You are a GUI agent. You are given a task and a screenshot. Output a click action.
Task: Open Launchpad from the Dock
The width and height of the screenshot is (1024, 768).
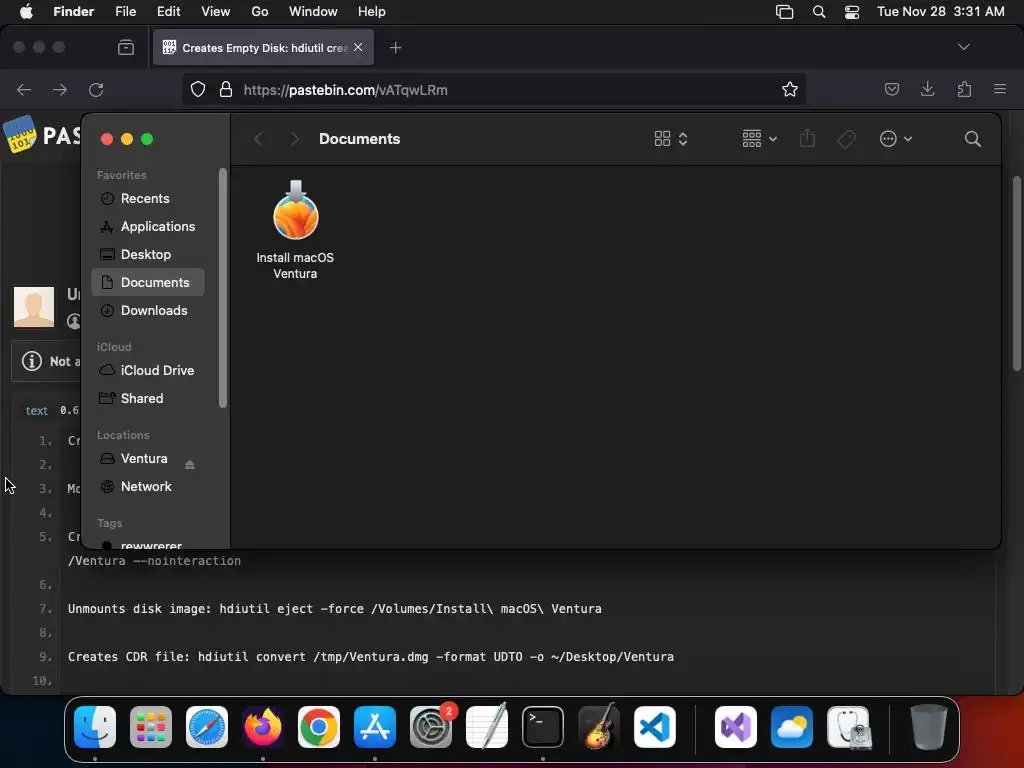point(151,728)
